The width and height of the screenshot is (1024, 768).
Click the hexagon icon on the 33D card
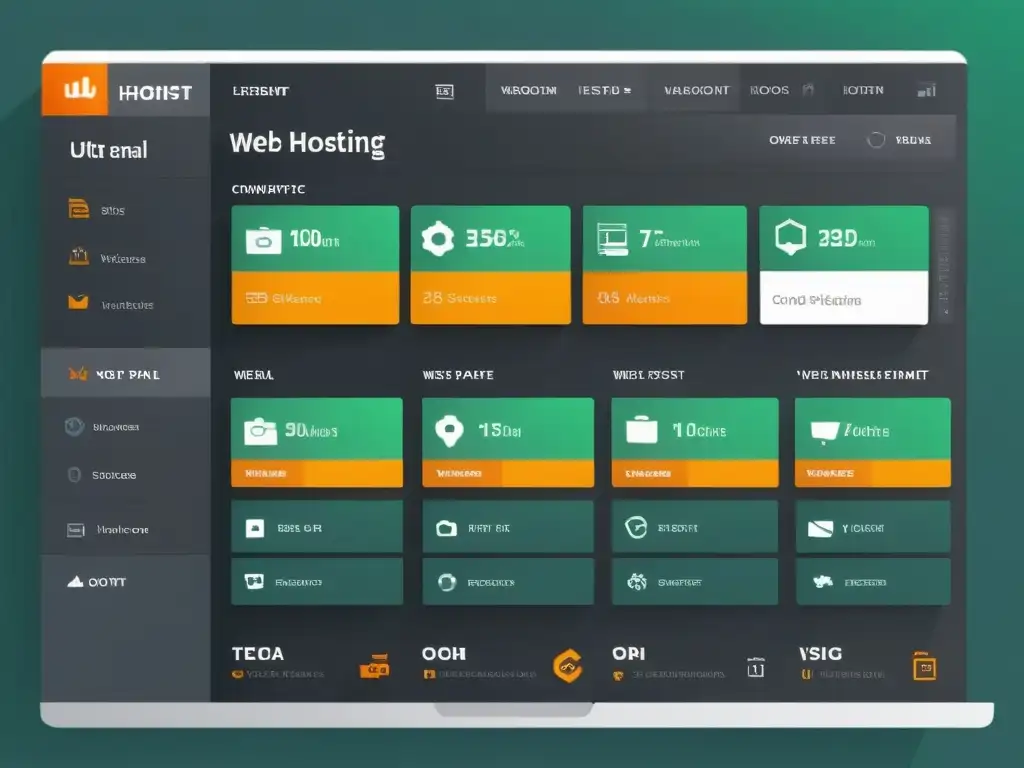[x=790, y=238]
